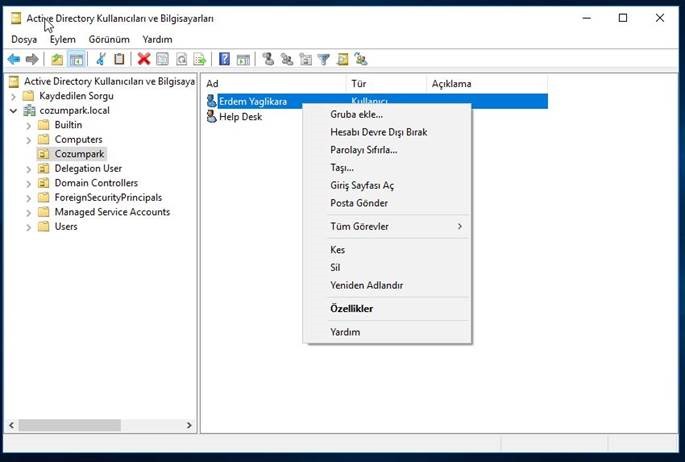Open the Tüm Görevler submenu
Viewport: 685px width, 462px height.
387,226
